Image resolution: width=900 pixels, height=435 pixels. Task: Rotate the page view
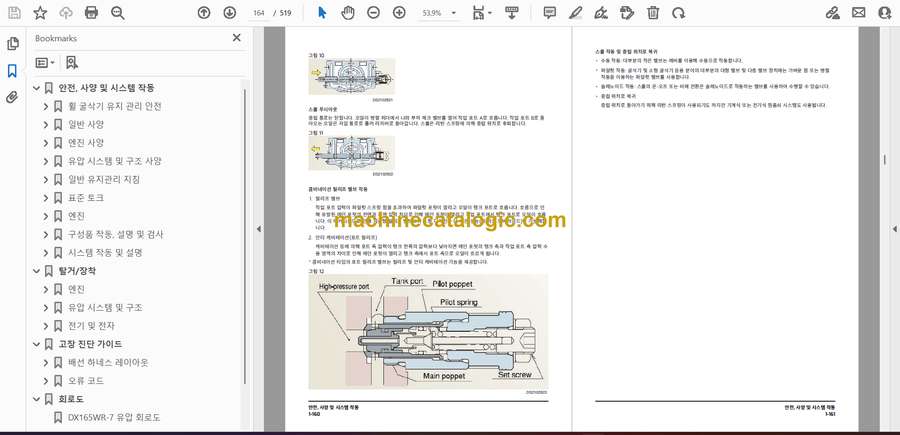coord(677,13)
